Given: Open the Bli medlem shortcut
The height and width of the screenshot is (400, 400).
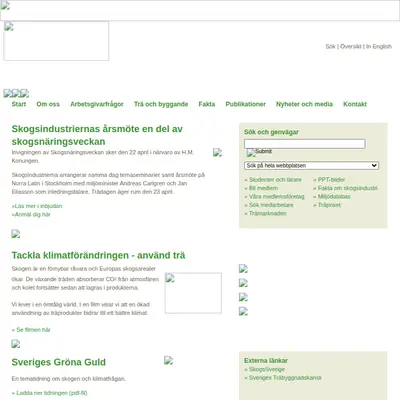Looking at the screenshot, I should click(x=263, y=188).
